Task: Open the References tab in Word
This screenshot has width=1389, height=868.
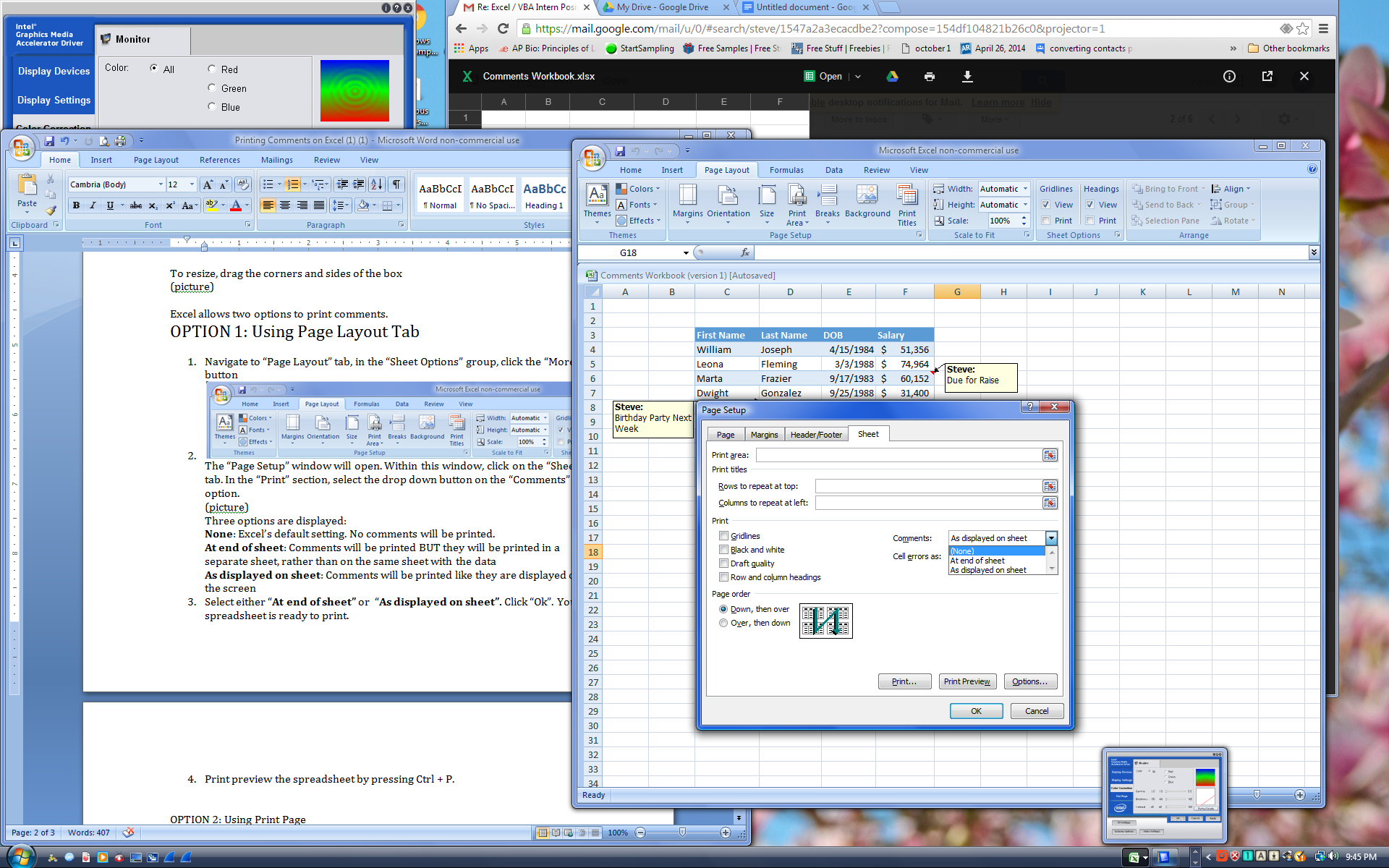Action: (x=220, y=160)
